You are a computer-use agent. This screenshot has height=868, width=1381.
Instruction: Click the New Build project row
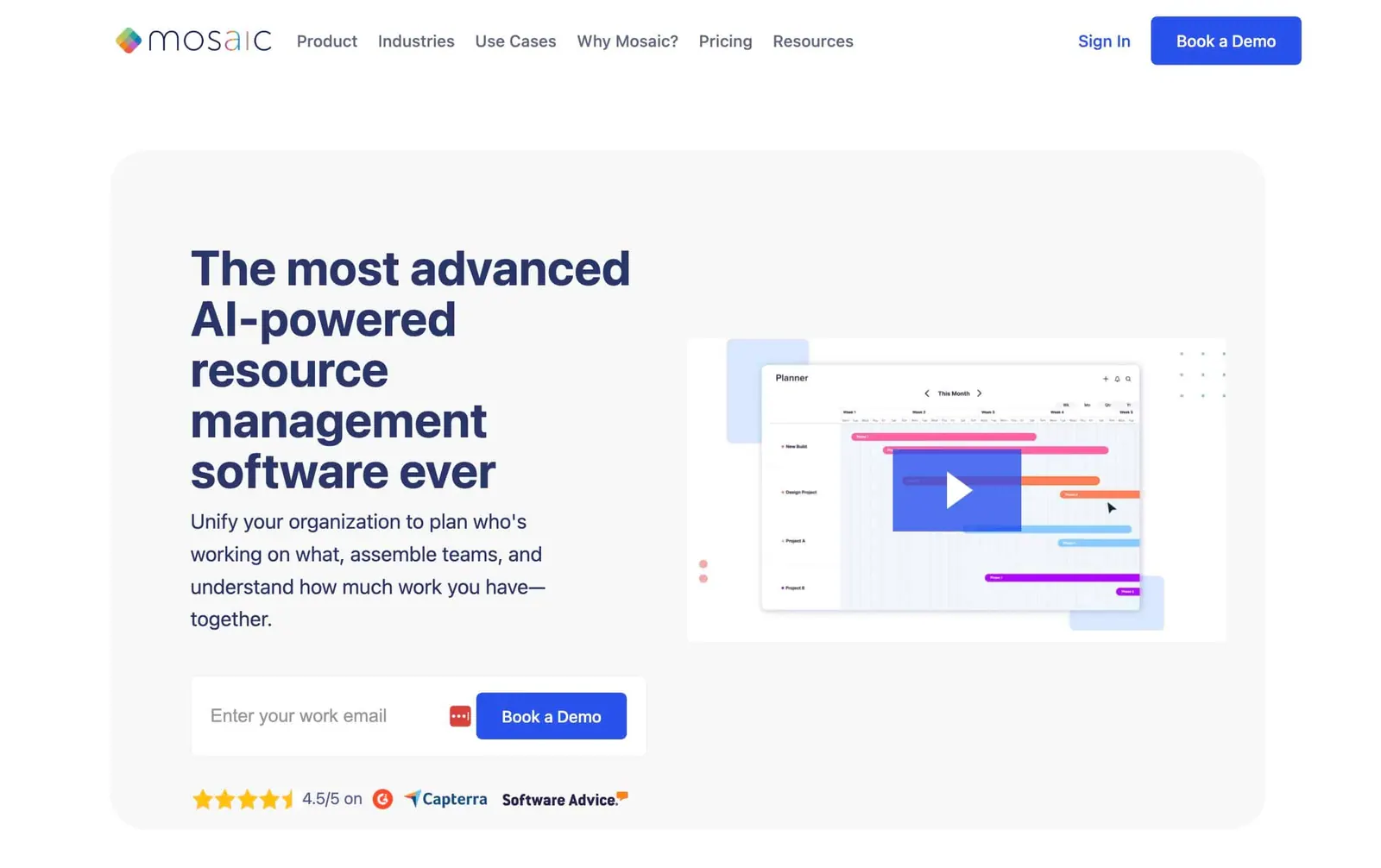pyautogui.click(x=795, y=446)
